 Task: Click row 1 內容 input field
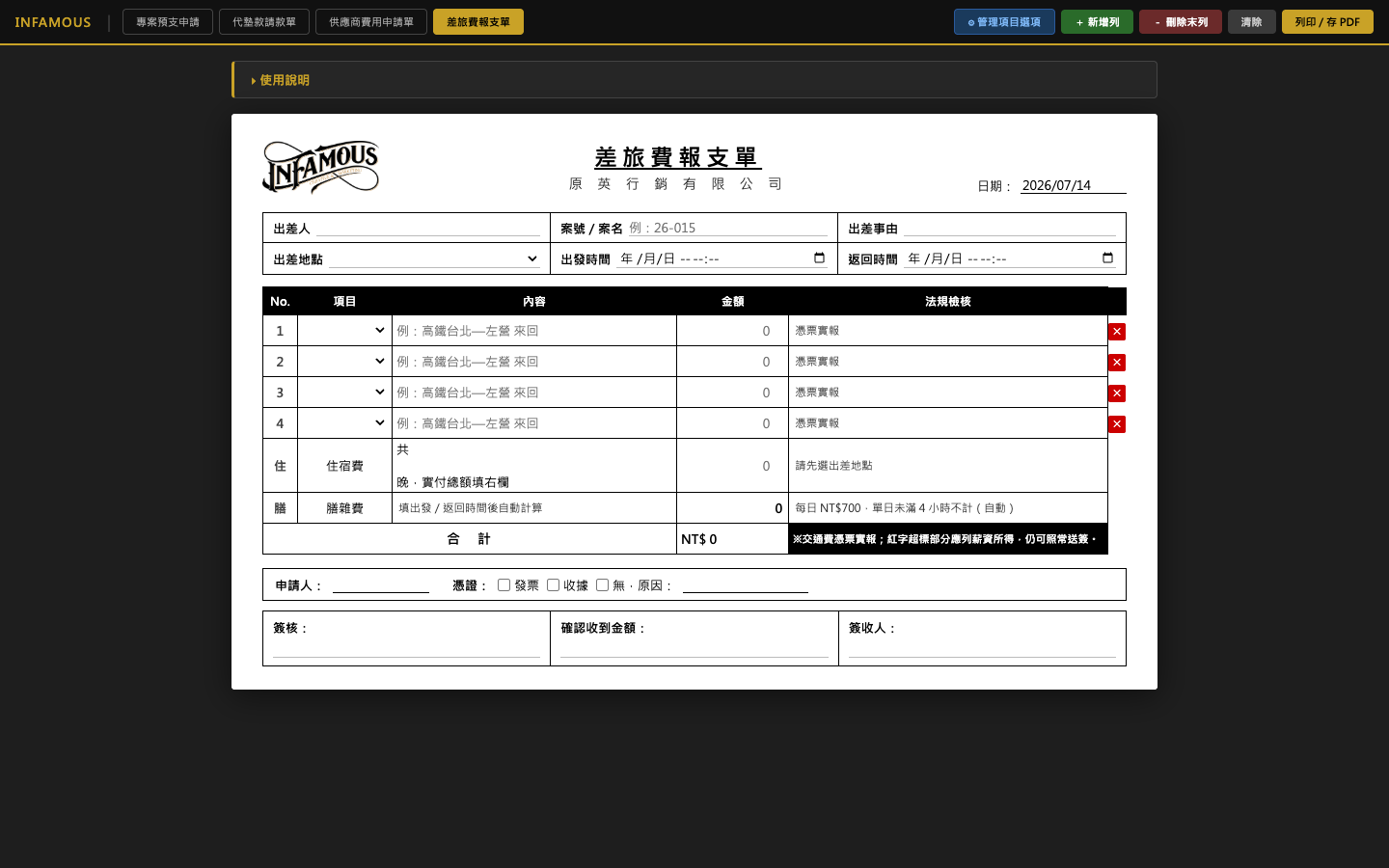(534, 331)
